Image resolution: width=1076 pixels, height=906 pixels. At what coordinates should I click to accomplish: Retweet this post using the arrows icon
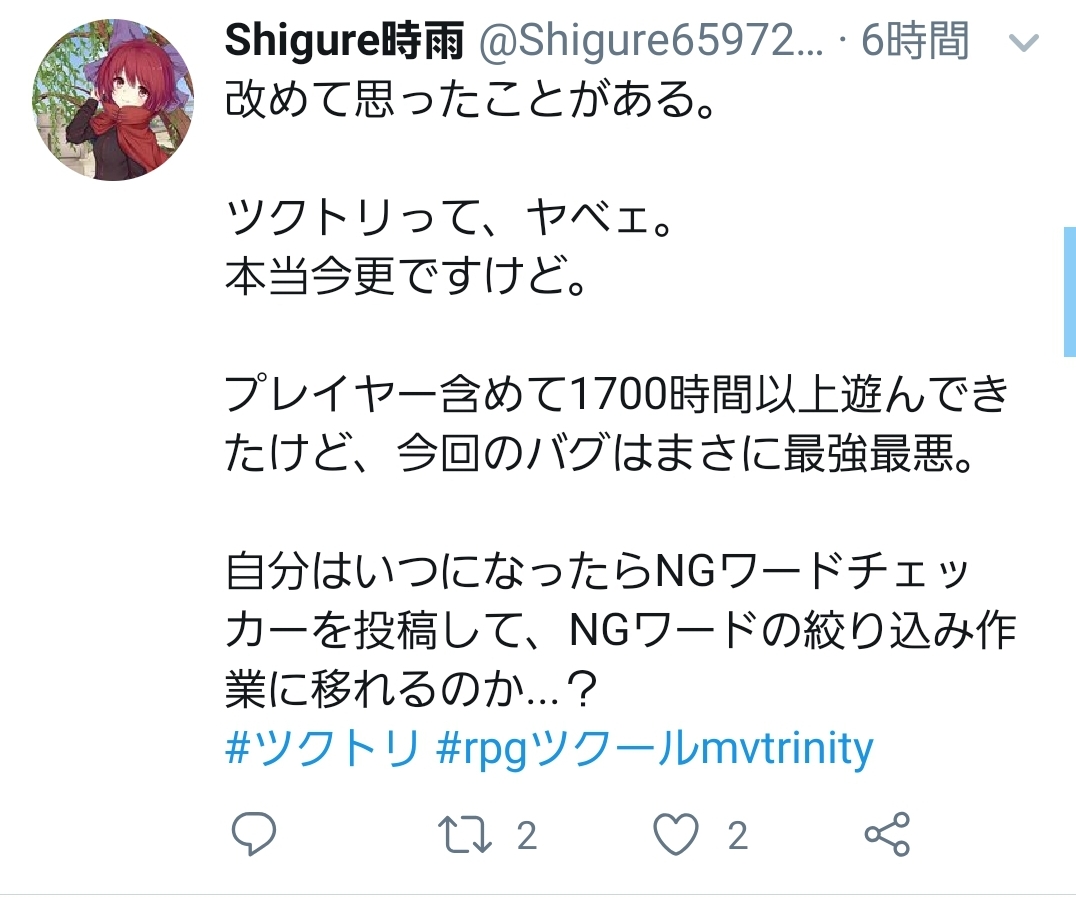[465, 834]
